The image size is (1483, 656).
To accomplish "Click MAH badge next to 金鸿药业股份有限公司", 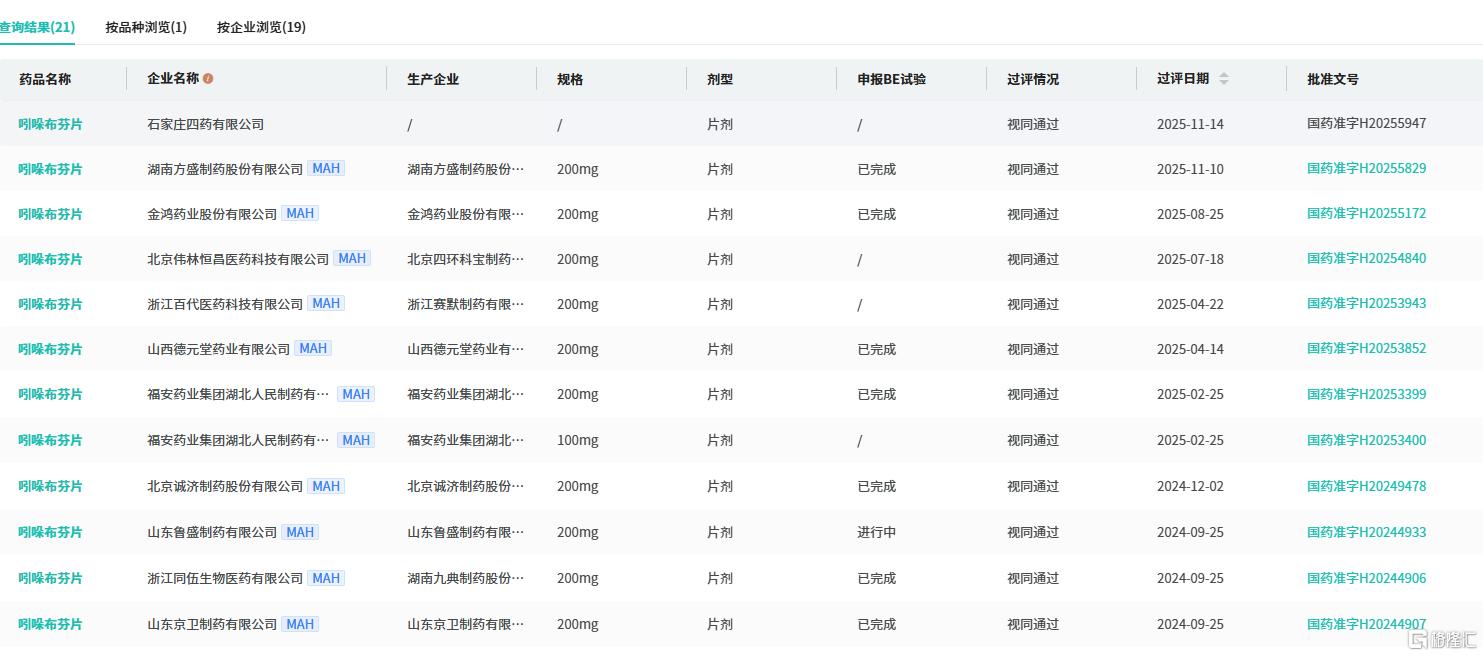I will click(300, 214).
